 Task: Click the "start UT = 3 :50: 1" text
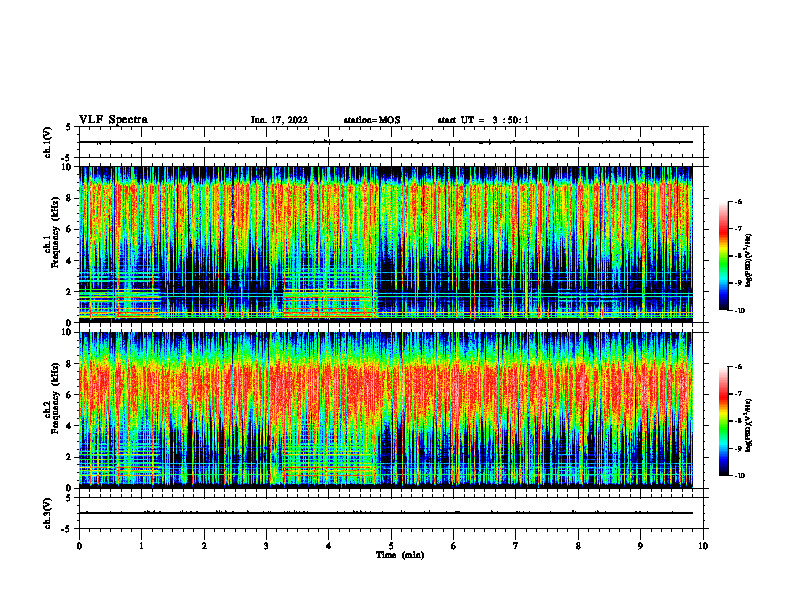483,120
